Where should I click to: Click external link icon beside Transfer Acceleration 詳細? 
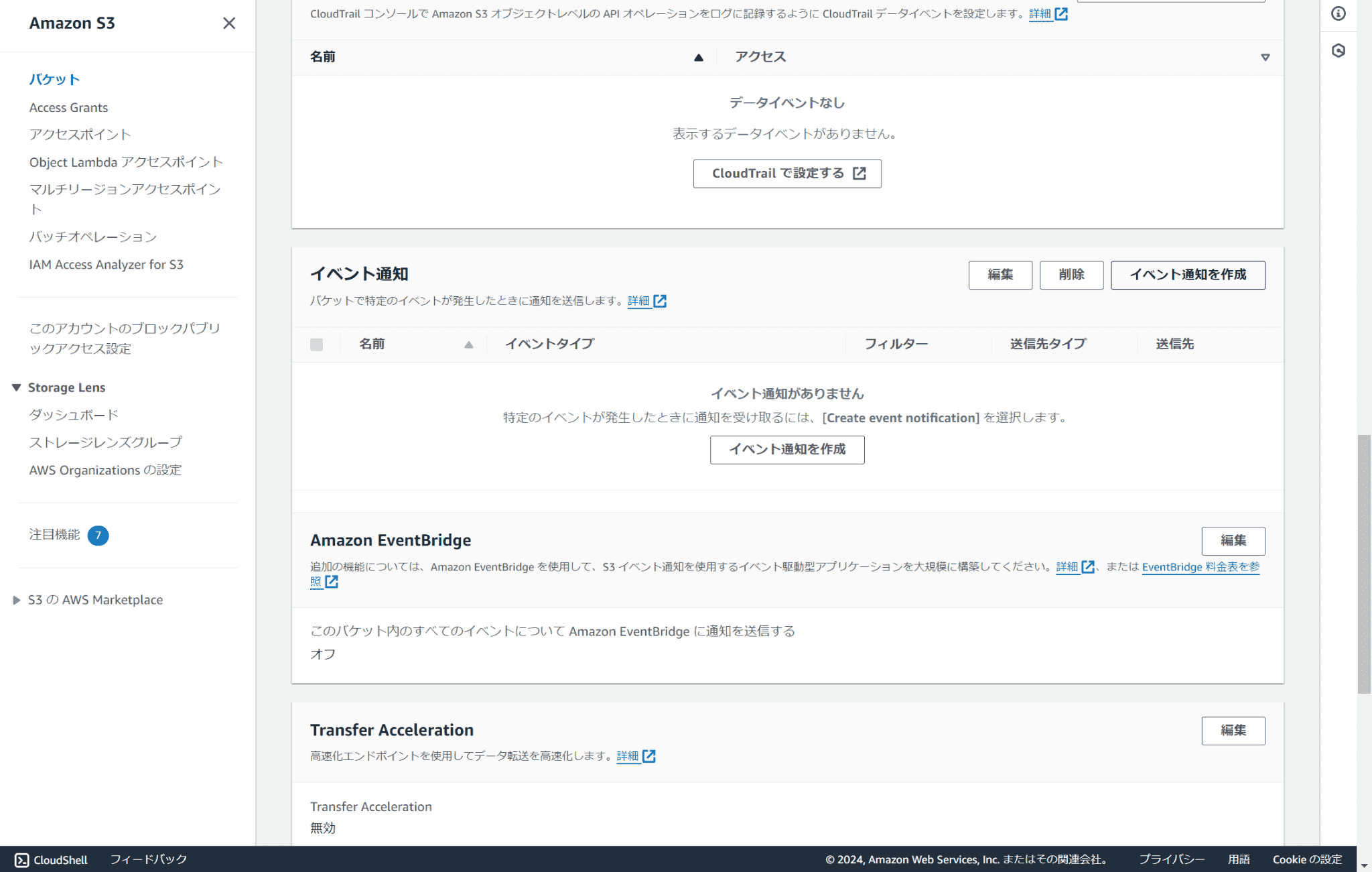648,756
